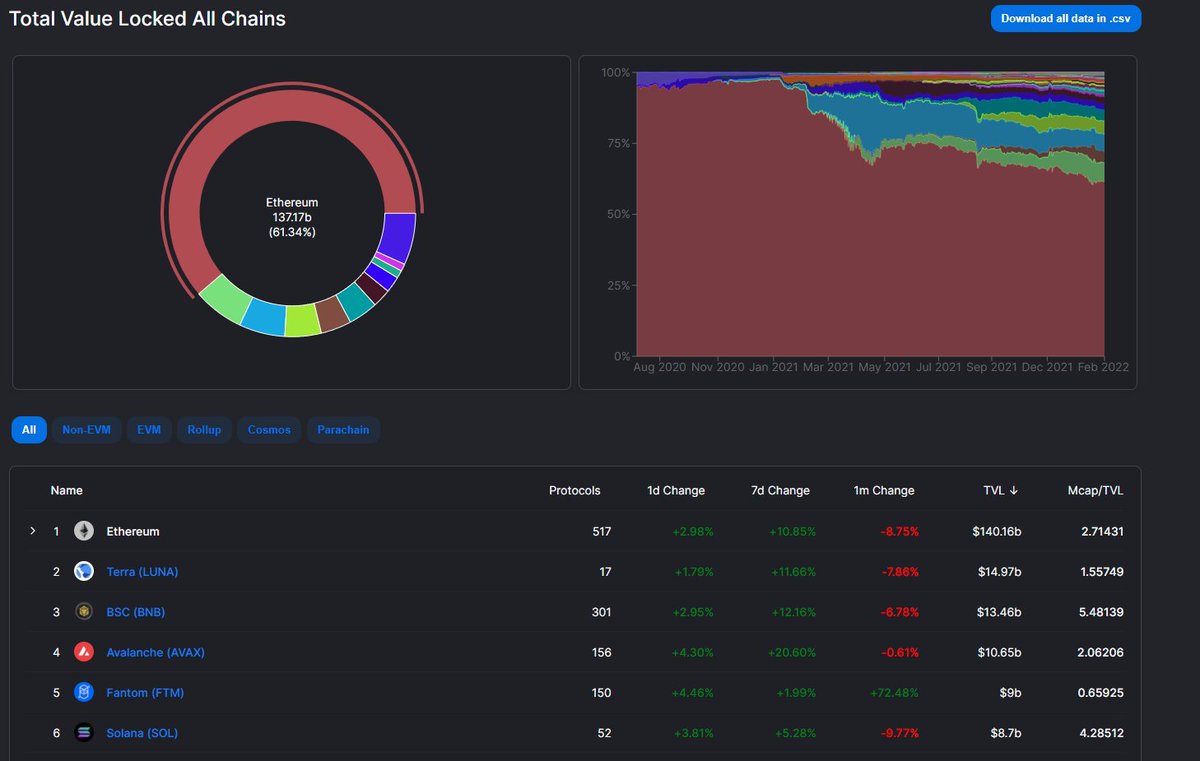Select the EVM filter tab
Image resolution: width=1200 pixels, height=761 pixels.
149,430
